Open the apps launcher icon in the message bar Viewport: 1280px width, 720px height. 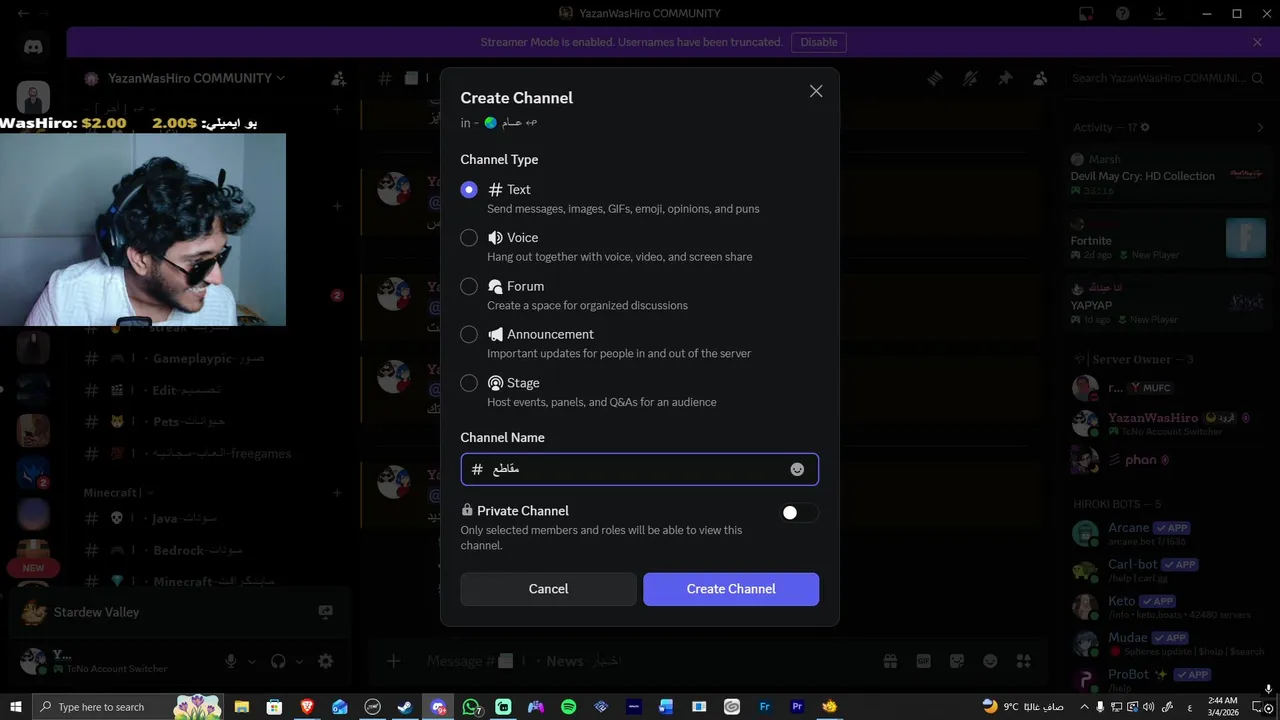[x=1023, y=661]
